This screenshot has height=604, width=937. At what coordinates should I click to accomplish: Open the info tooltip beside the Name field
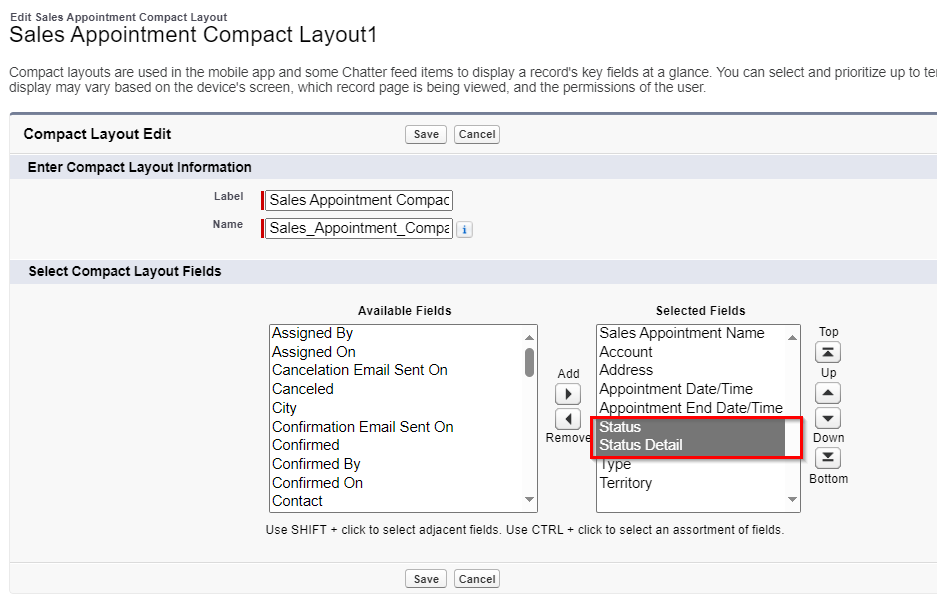point(464,229)
